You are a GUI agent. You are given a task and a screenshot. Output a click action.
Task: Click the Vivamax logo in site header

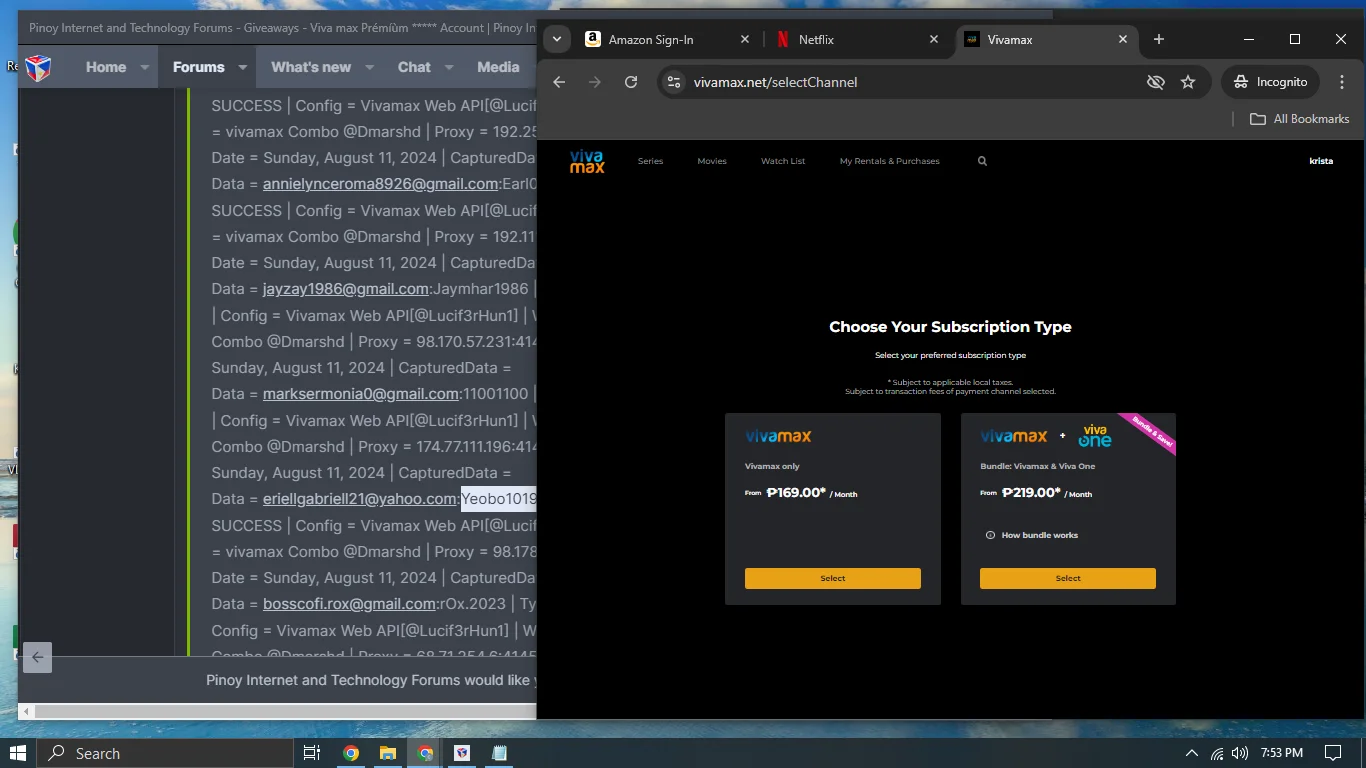pyautogui.click(x=587, y=161)
